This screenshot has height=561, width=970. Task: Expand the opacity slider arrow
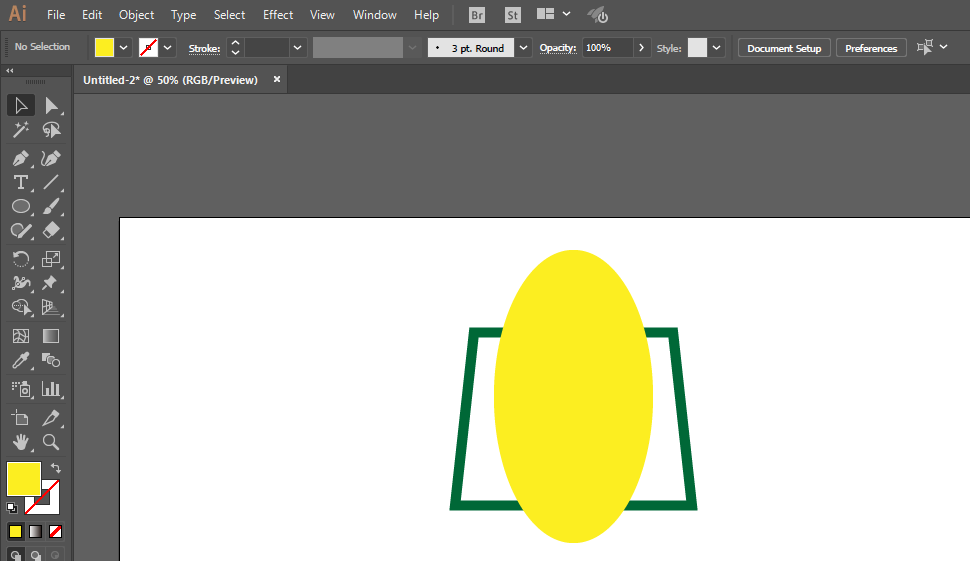click(642, 48)
